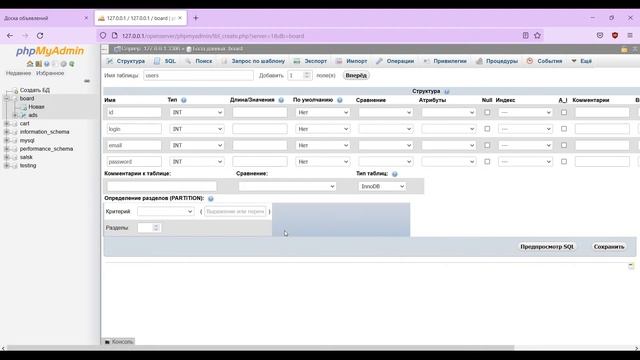The height and width of the screenshot is (360, 640).
Task: Open the settings gear icon in sidebar
Action: (63, 64)
